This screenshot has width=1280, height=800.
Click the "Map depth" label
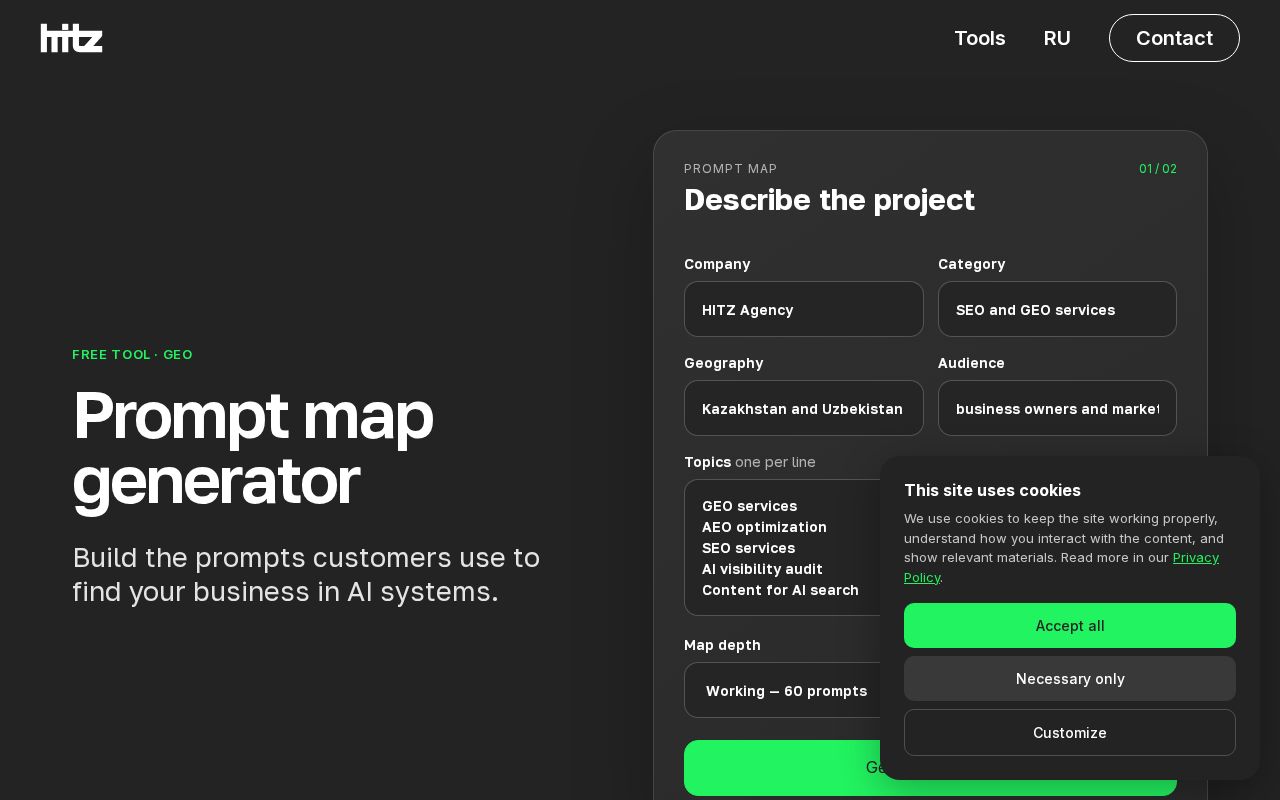[722, 645]
